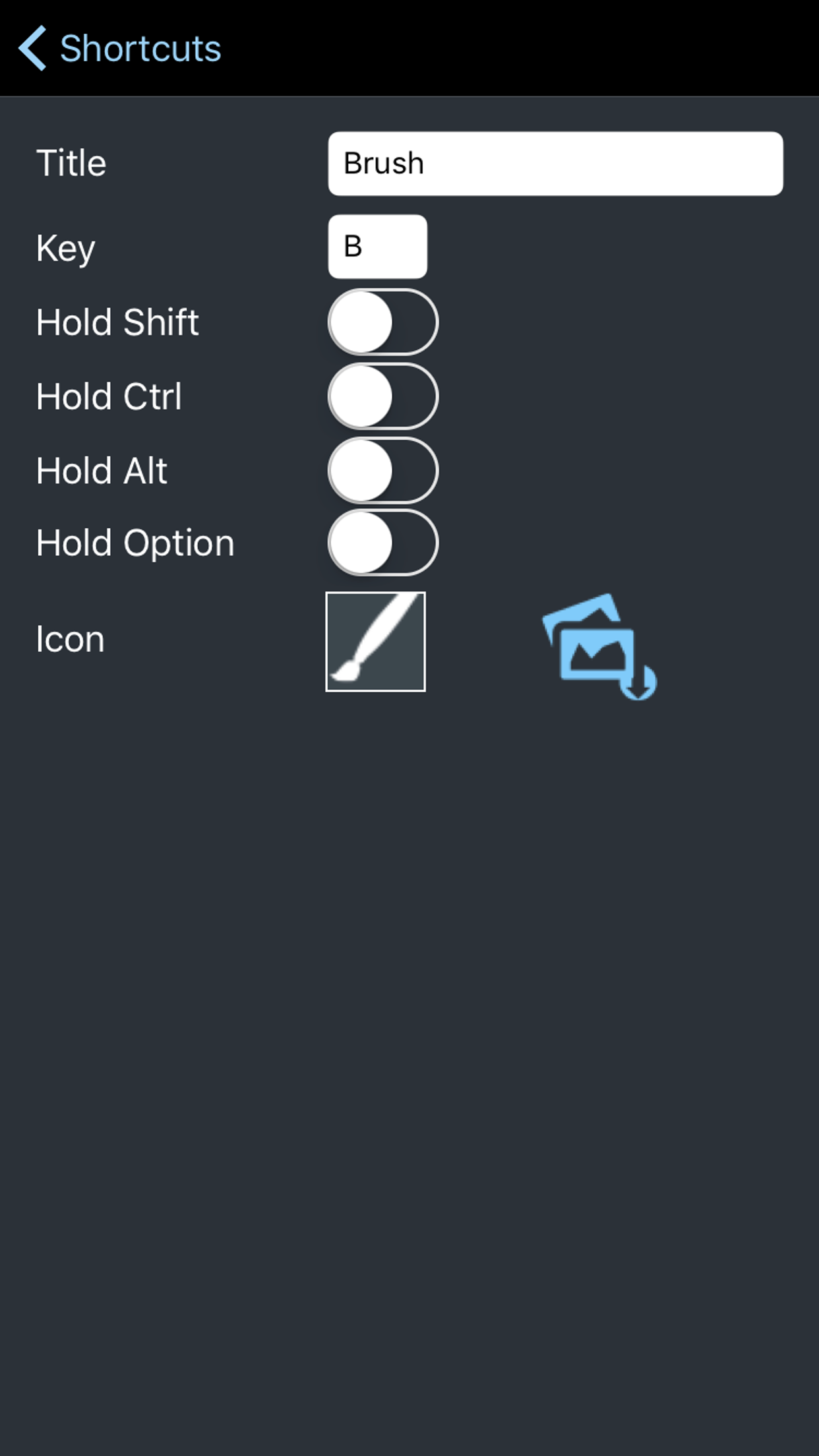Tap the Icon row's bordered preview square
The width and height of the screenshot is (819, 1456).
click(x=375, y=641)
